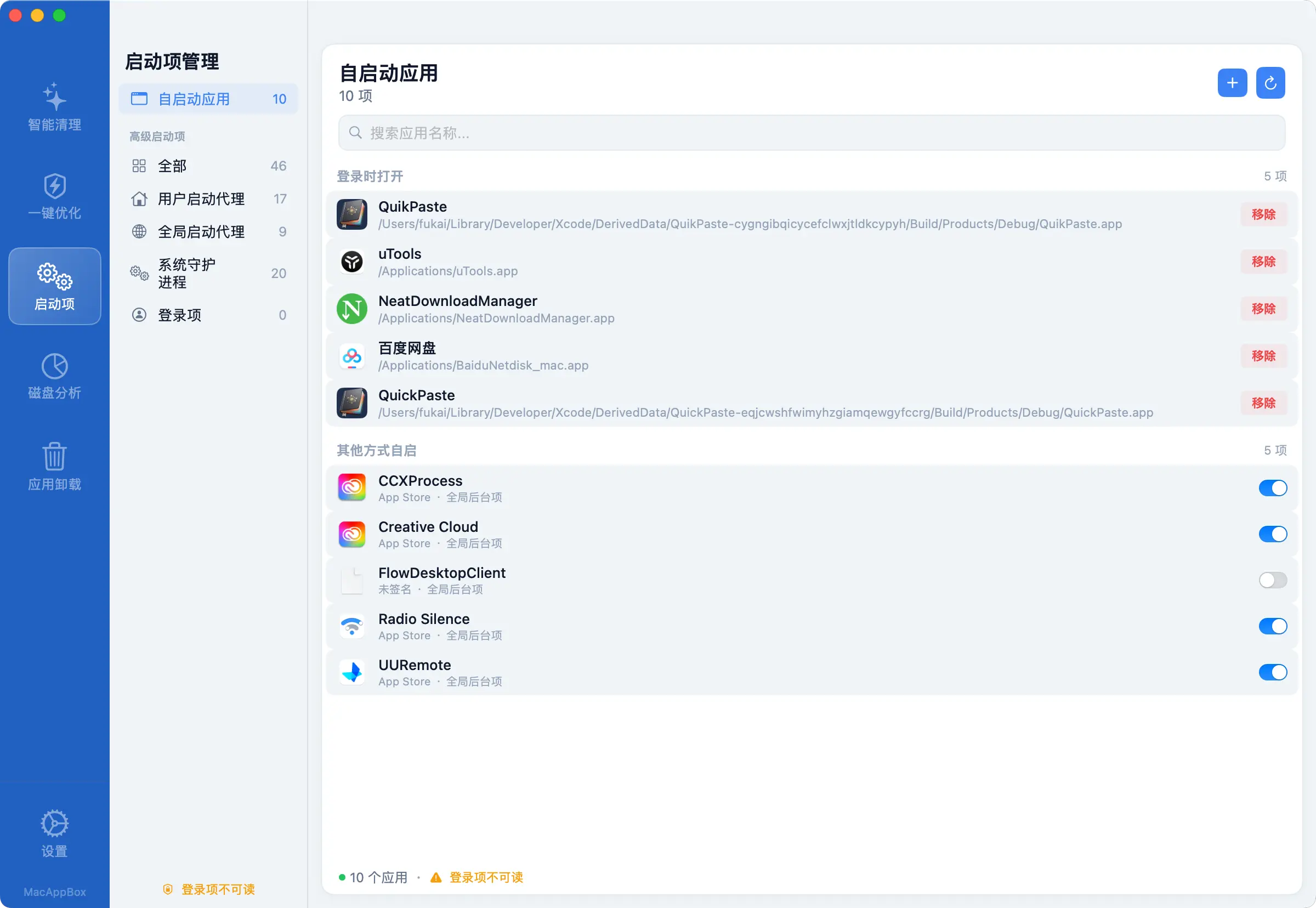The width and height of the screenshot is (1316, 908).
Task: Click the uTools path /Applications/uTools.app
Action: 448,271
